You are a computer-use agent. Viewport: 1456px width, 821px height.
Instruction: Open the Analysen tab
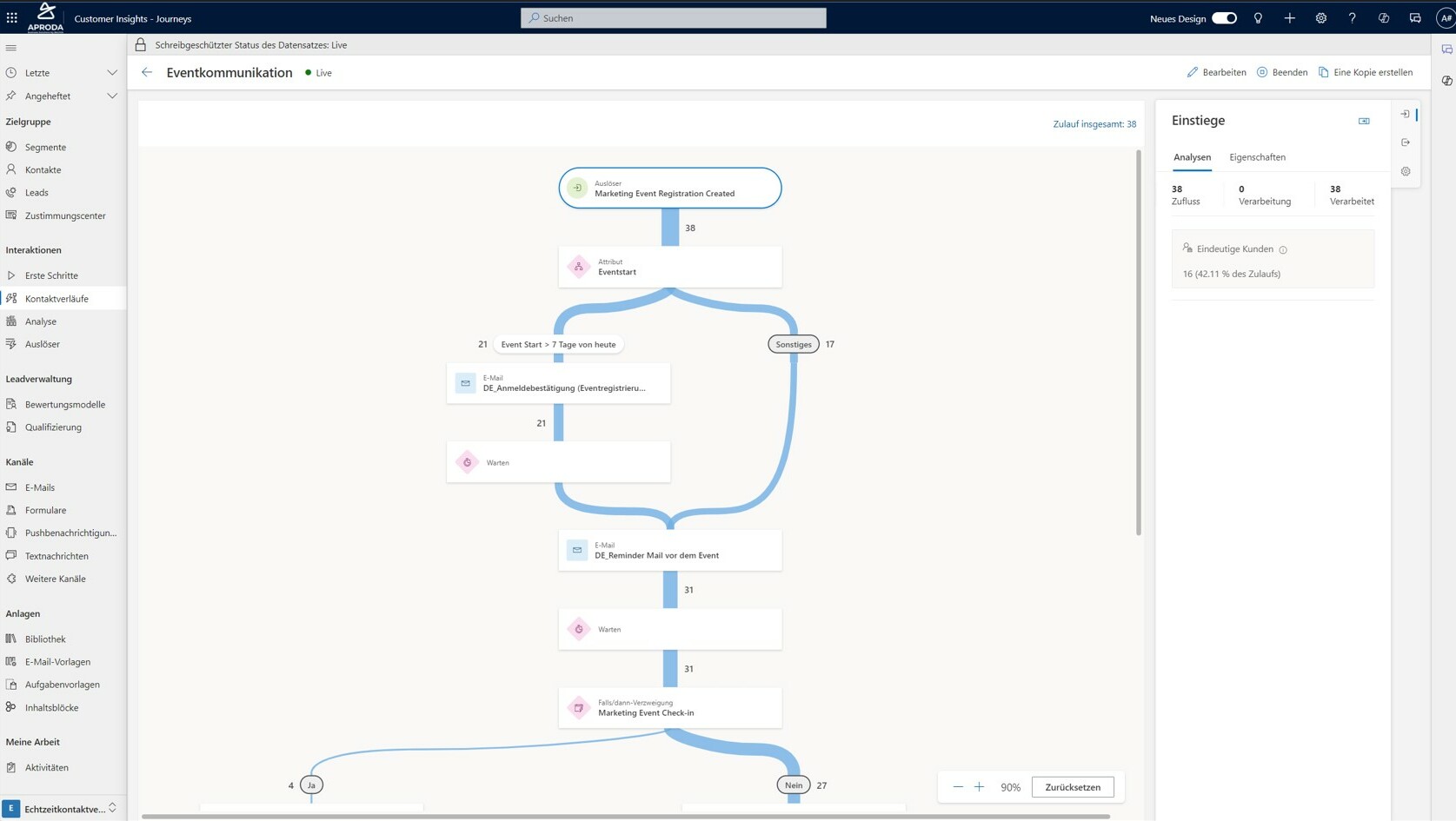click(x=1192, y=157)
